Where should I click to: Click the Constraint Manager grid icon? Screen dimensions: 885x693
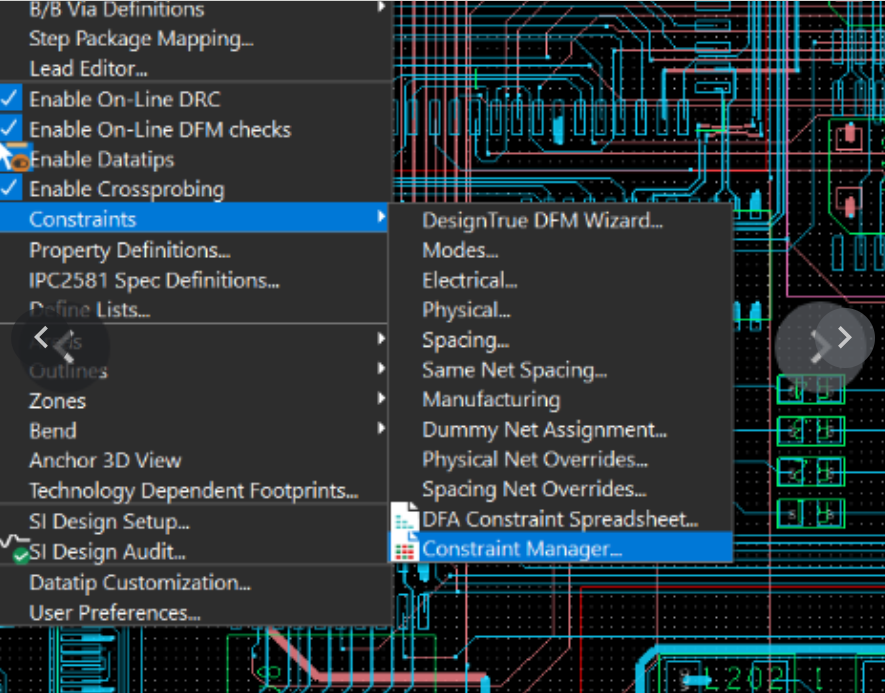tap(406, 549)
